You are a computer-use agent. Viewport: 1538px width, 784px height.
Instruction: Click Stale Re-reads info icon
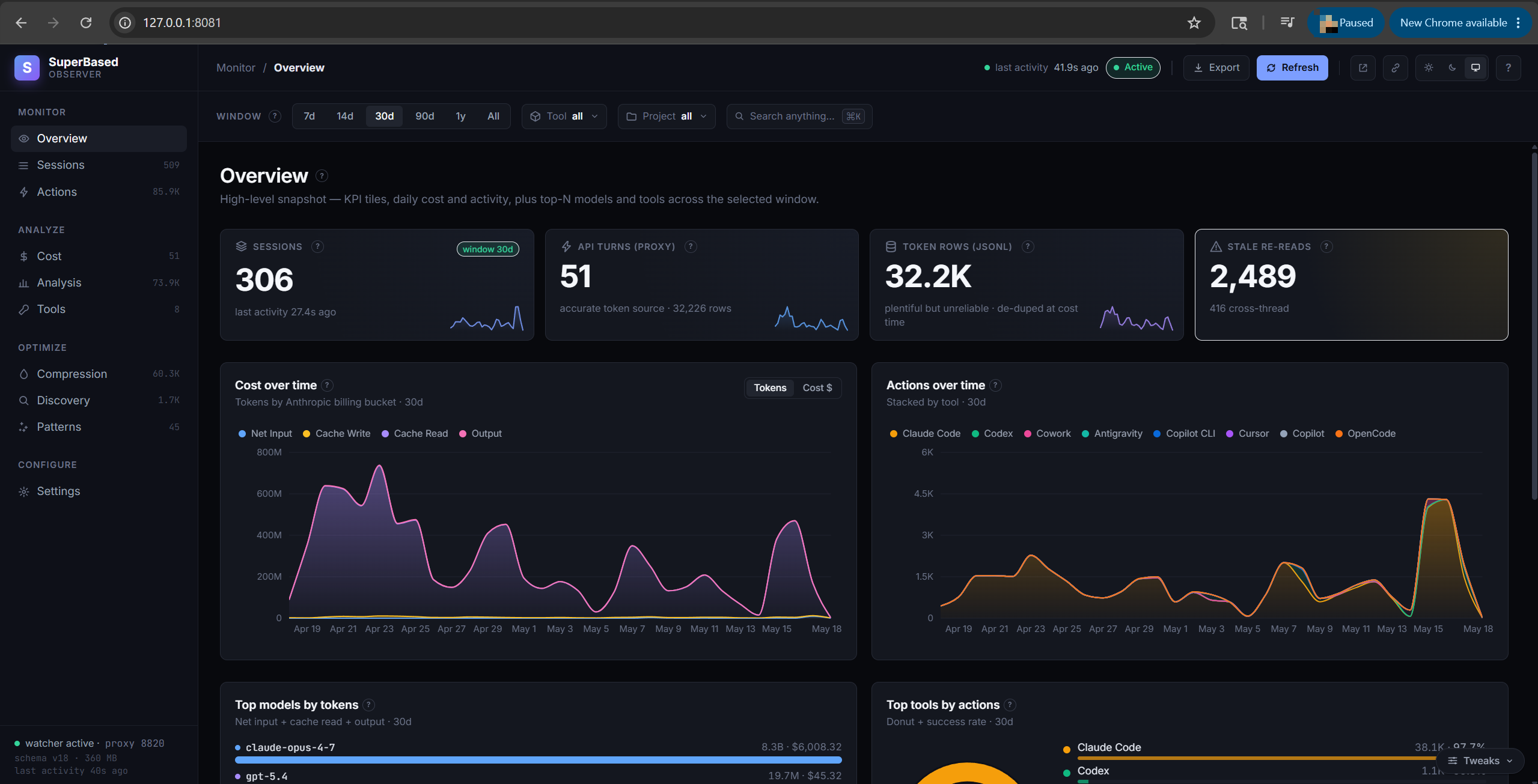coord(1326,247)
